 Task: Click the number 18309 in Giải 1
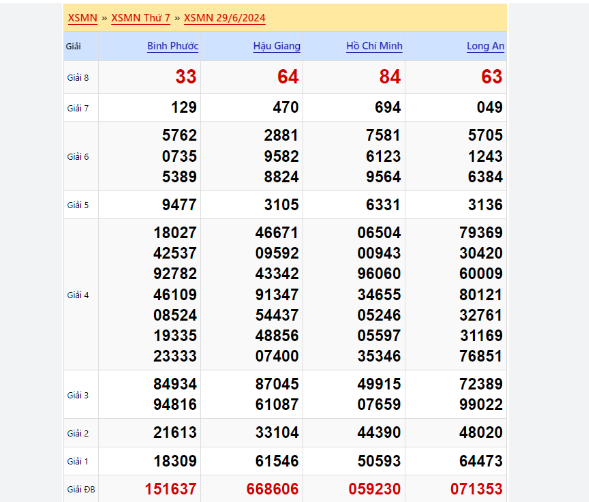(x=175, y=461)
